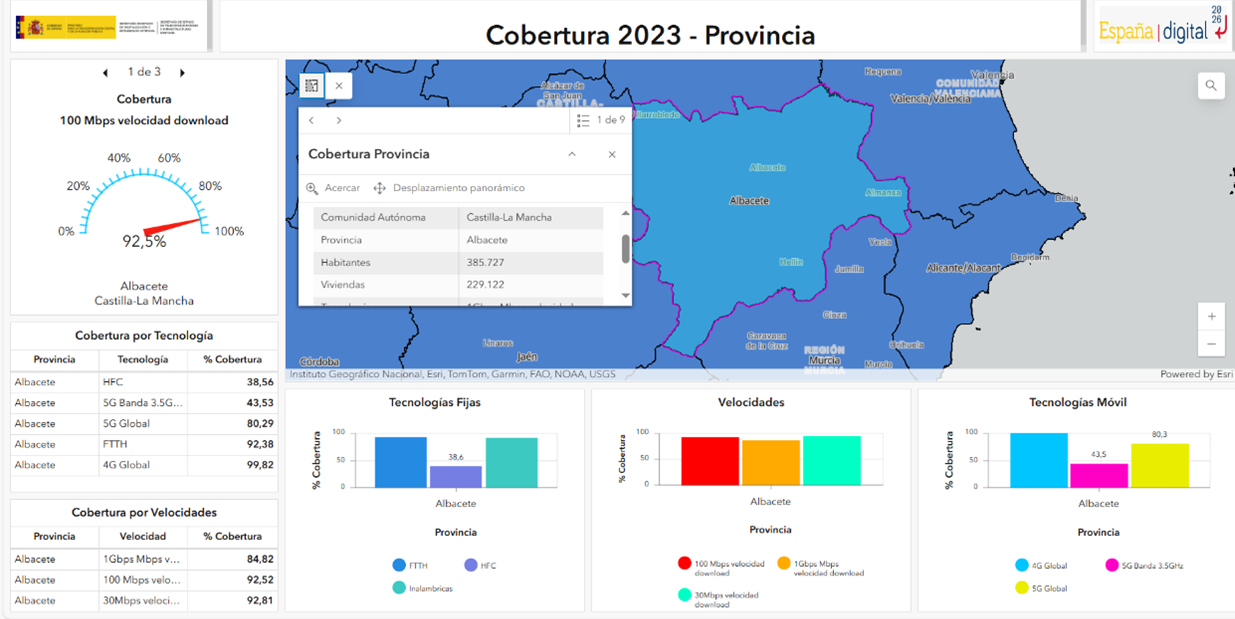
Task: Click Castilla-La Mancha value in popup
Action: coord(509,217)
